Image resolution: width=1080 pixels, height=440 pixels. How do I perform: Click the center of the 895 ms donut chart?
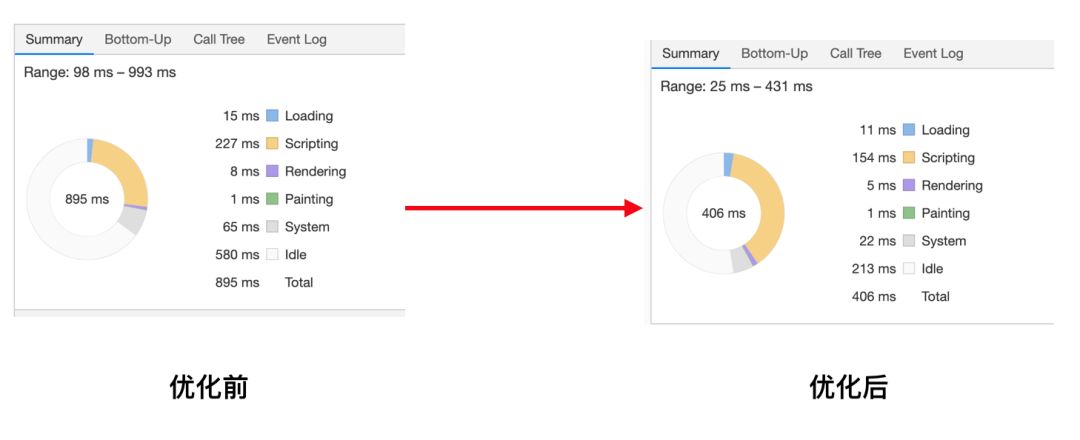pyautogui.click(x=87, y=199)
